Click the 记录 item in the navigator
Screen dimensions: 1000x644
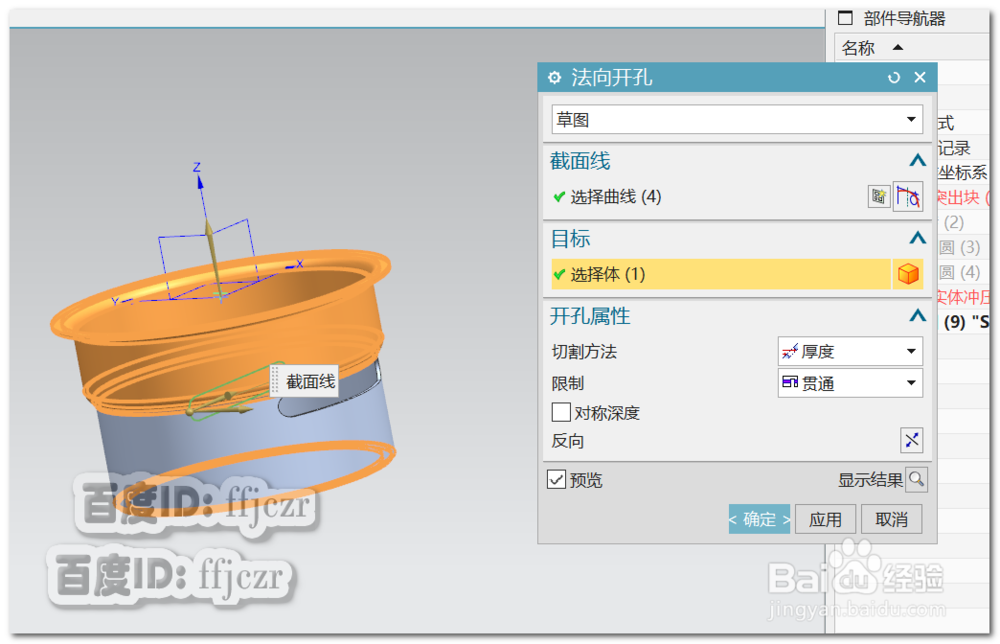(954, 148)
